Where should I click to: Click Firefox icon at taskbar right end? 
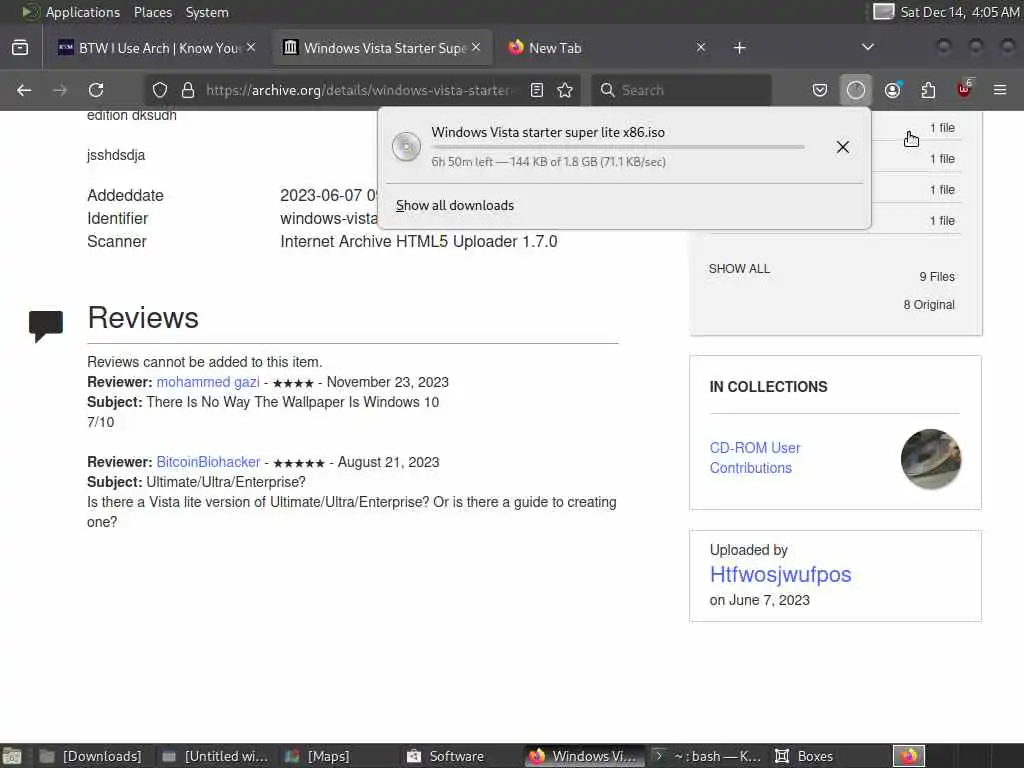tap(909, 756)
